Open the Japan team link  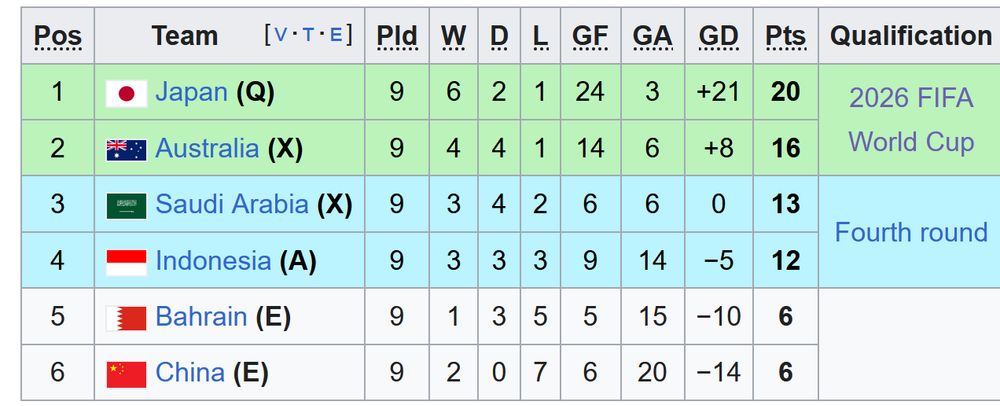[191, 92]
